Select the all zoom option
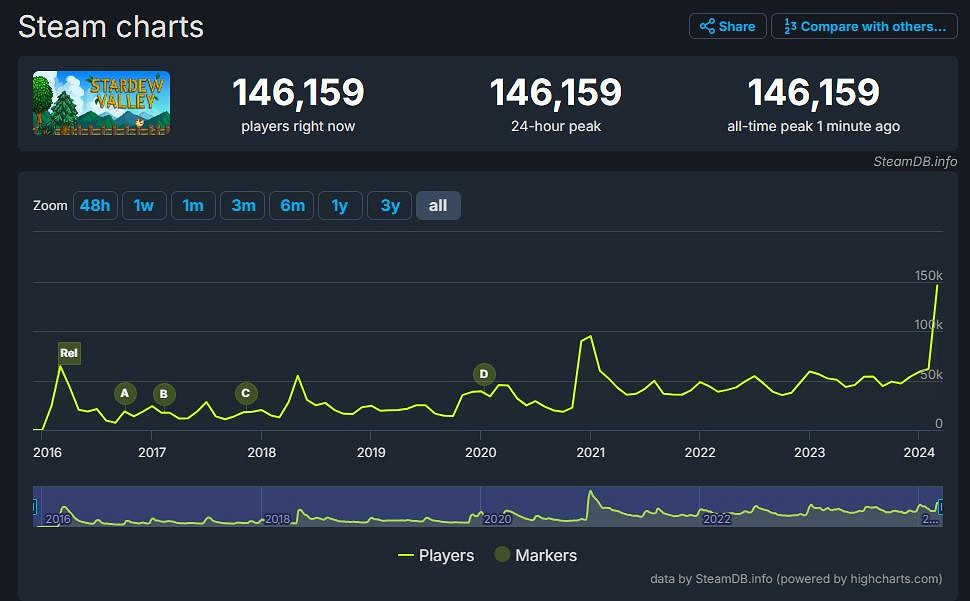This screenshot has width=970, height=601. tap(438, 205)
